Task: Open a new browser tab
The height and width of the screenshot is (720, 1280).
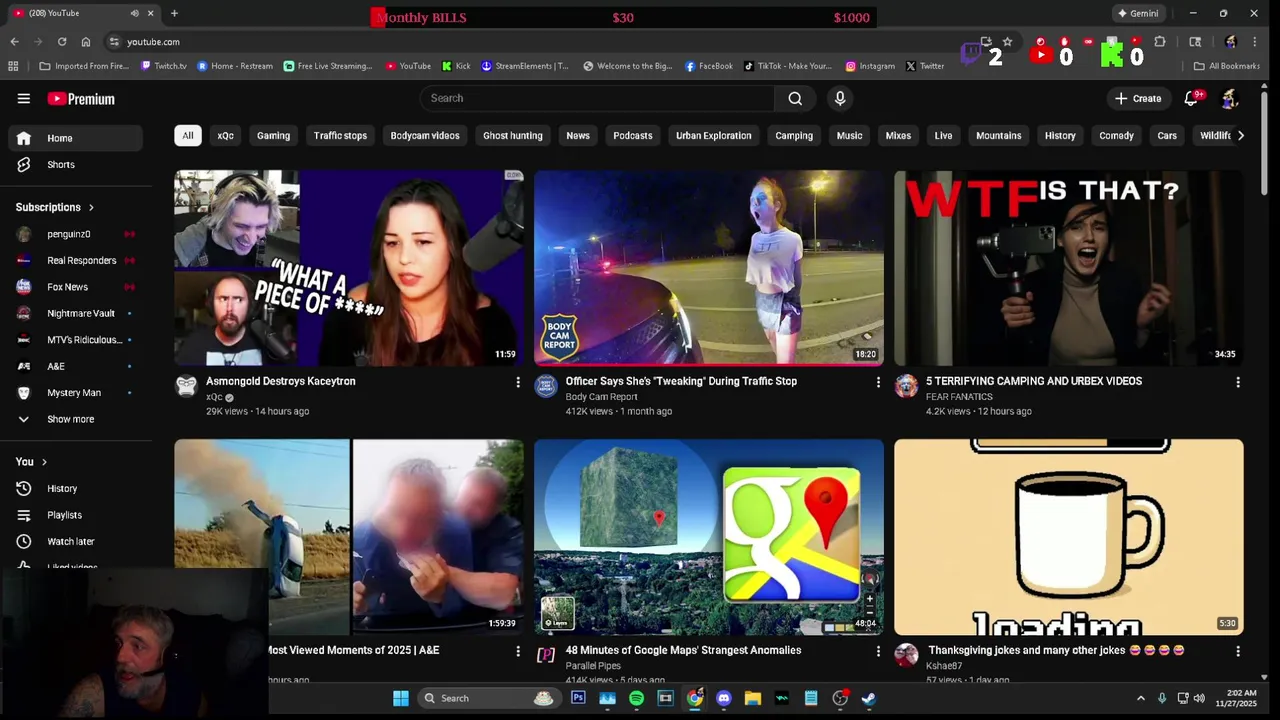Action: click(174, 13)
